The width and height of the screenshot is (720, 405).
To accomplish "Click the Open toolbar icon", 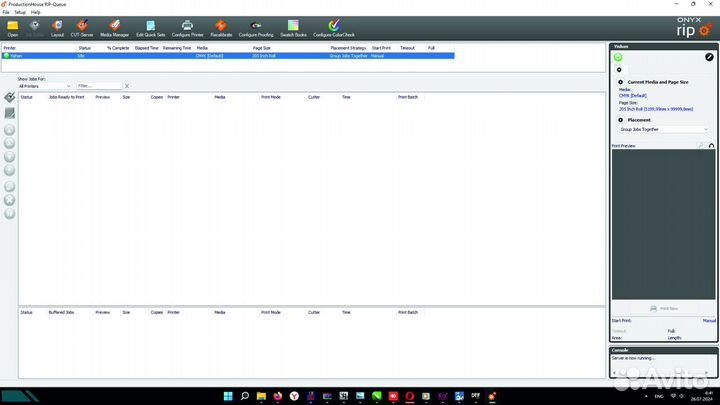I will tap(12, 25).
